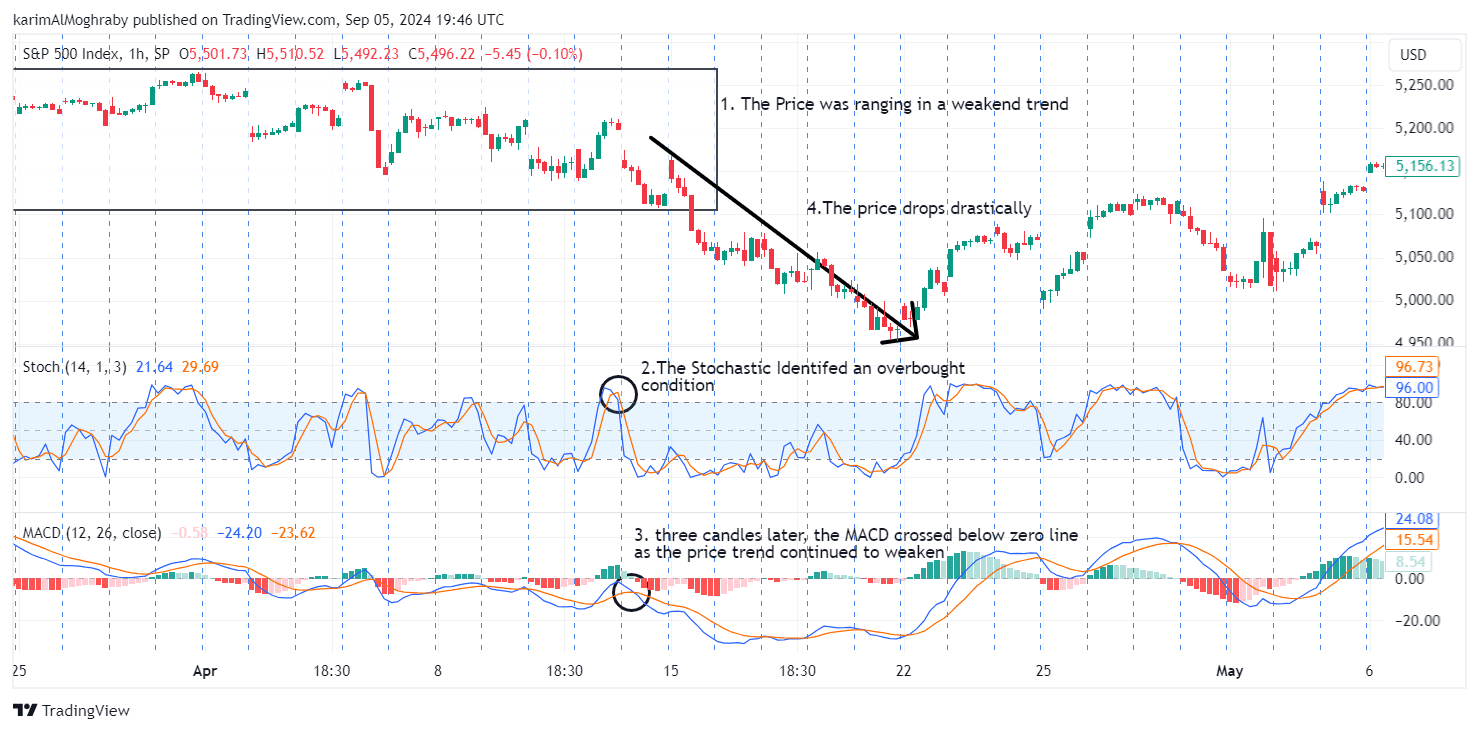Click the orange 15.54 MACD axis tag
The width and height of the screenshot is (1479, 732).
pos(1411,540)
